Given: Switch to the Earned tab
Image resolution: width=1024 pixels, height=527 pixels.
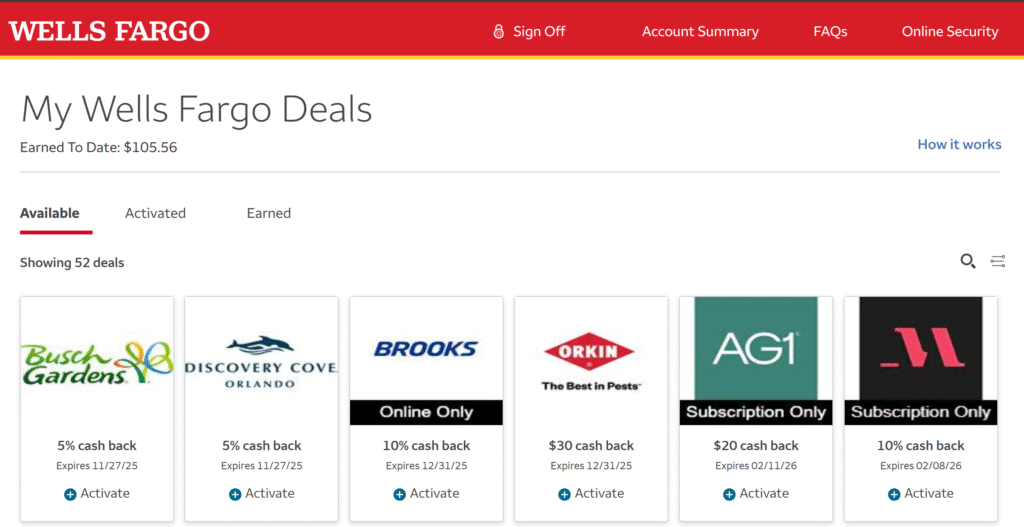Looking at the screenshot, I should (268, 213).
